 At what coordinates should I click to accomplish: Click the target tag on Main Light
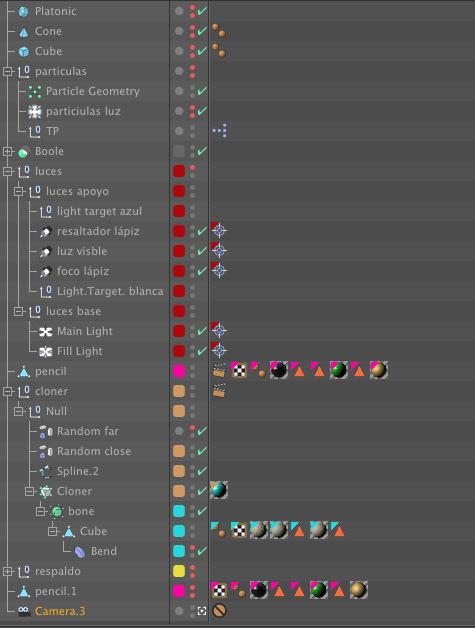(x=219, y=330)
